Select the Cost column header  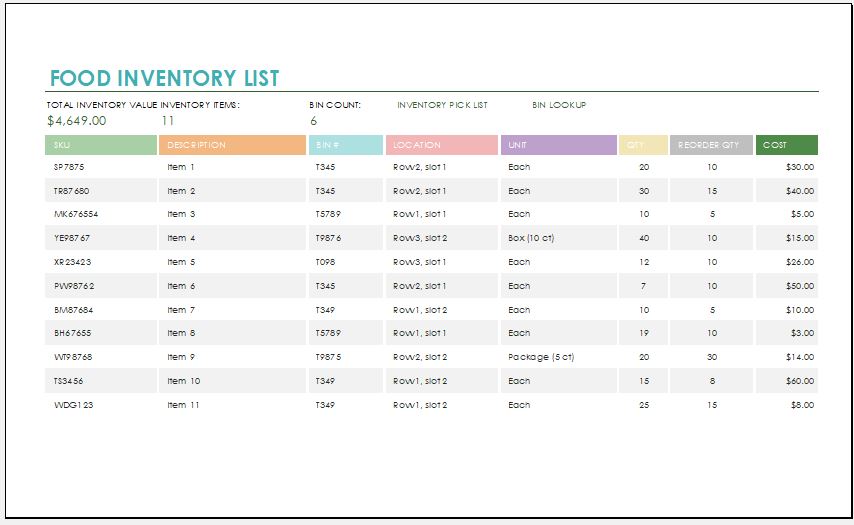point(786,145)
